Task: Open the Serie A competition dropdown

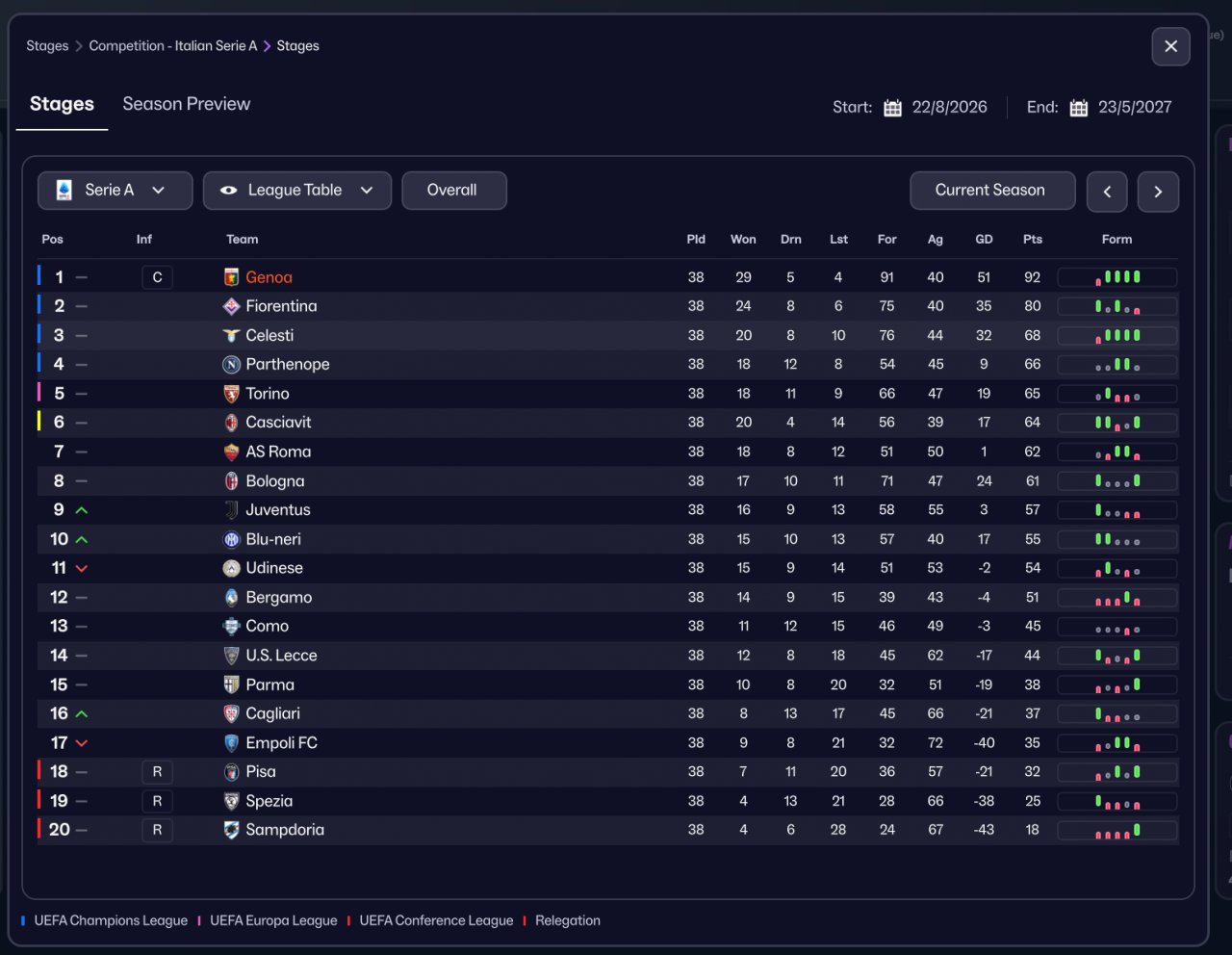Action: (x=115, y=191)
